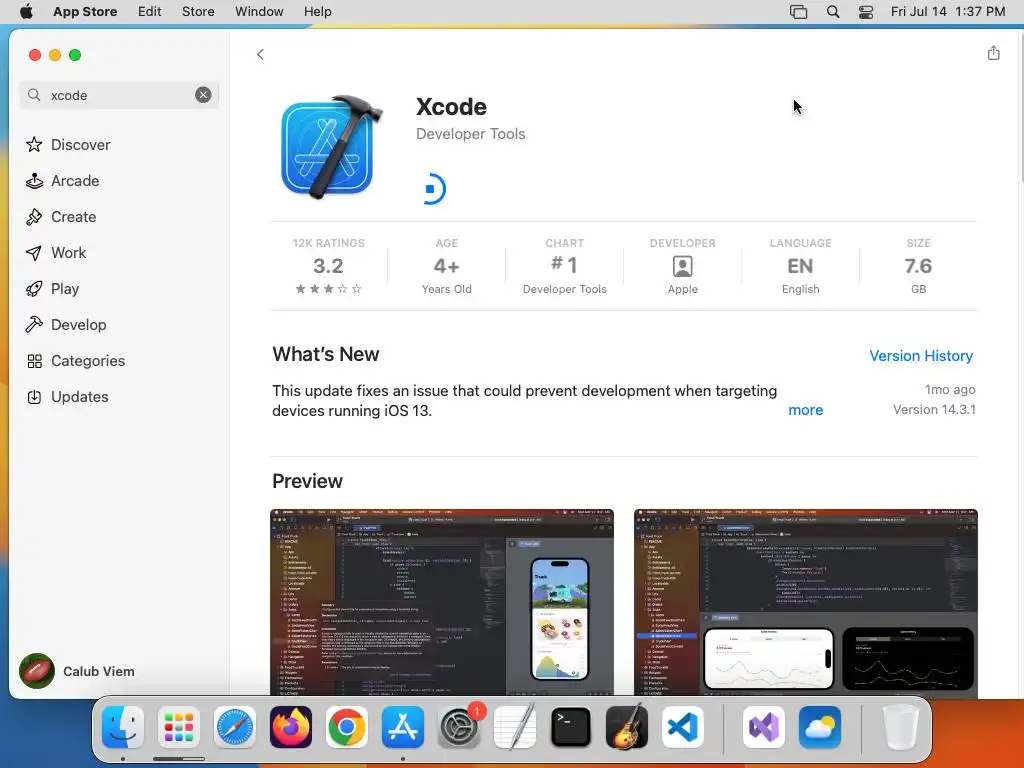Open Create in the sidebar
Screen dimensions: 1024x768
61,217
